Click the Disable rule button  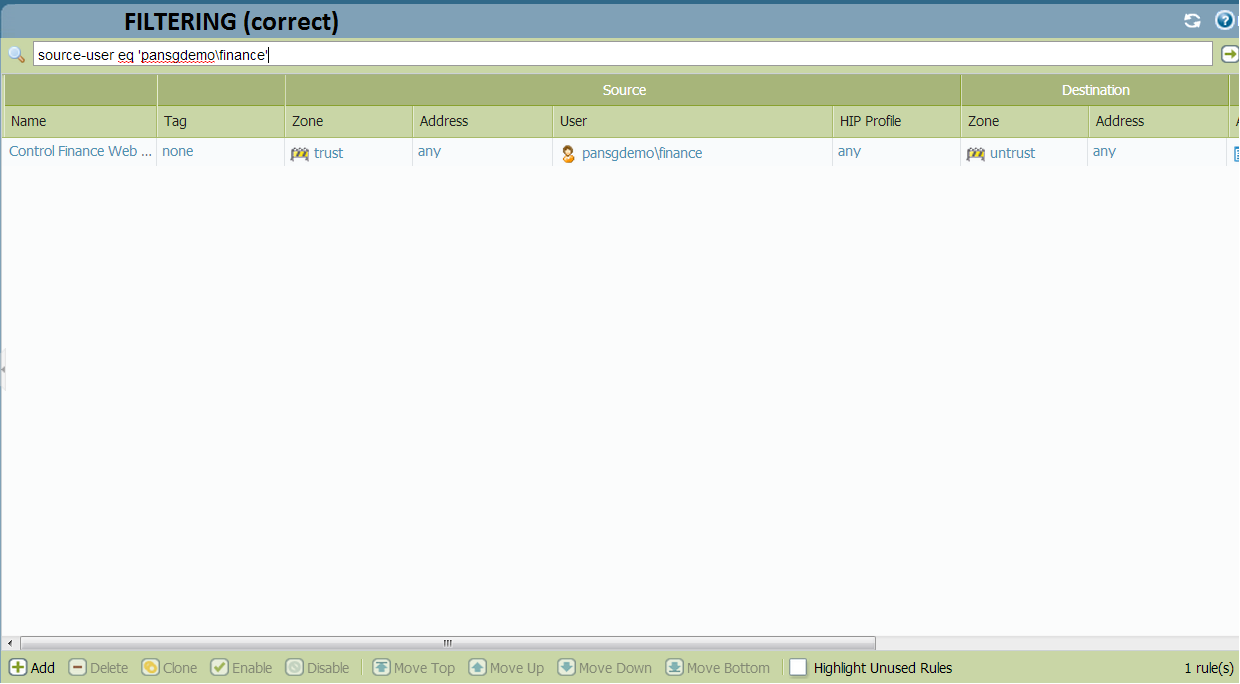coord(317,668)
